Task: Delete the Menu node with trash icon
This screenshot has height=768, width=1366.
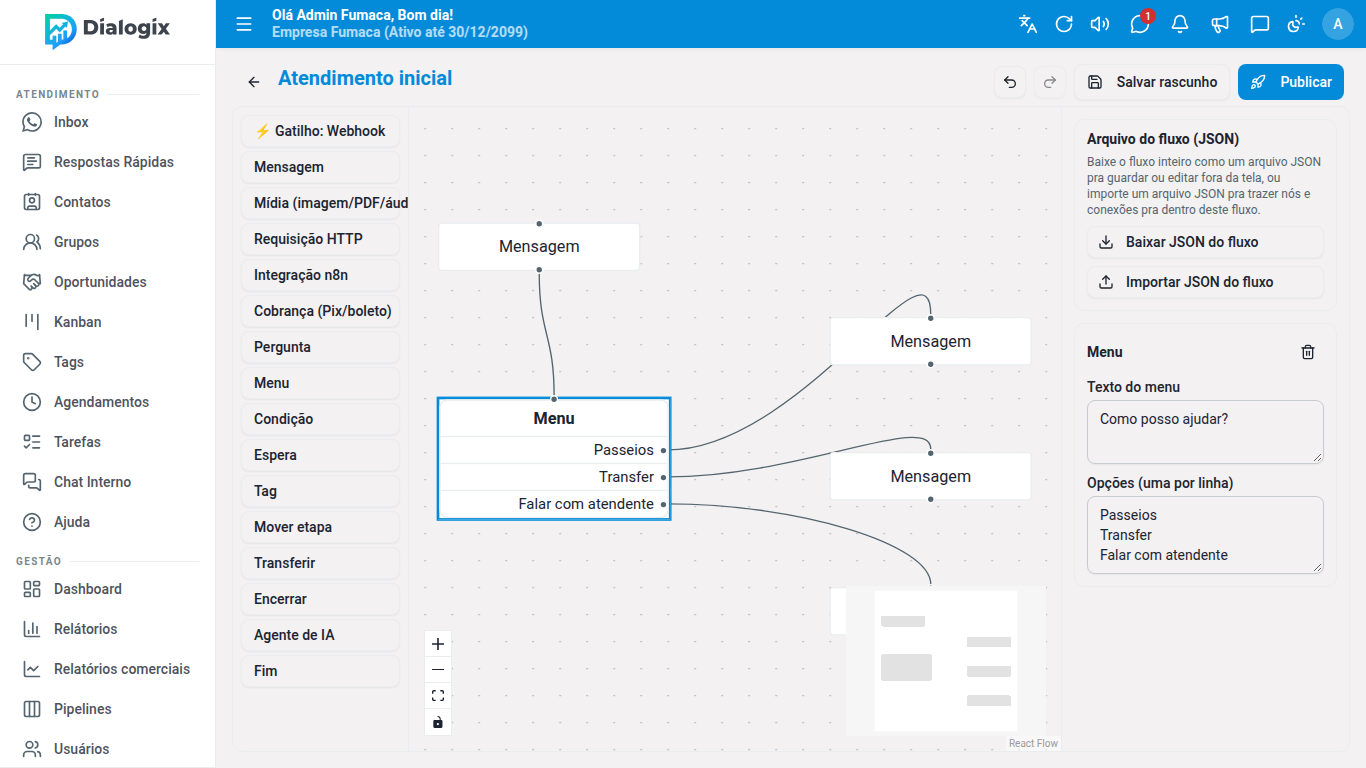Action: coord(1308,352)
